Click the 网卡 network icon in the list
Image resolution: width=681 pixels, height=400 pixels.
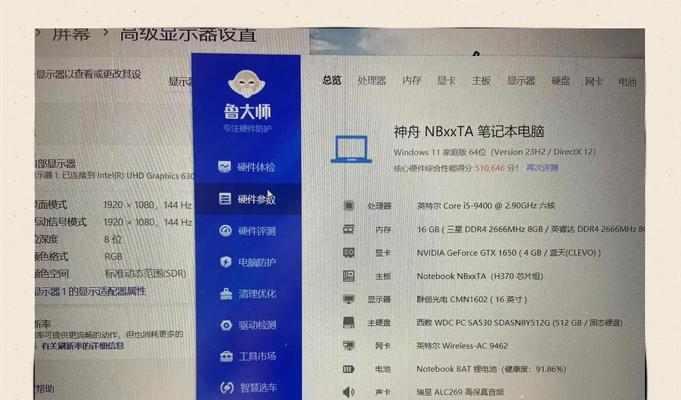349,346
